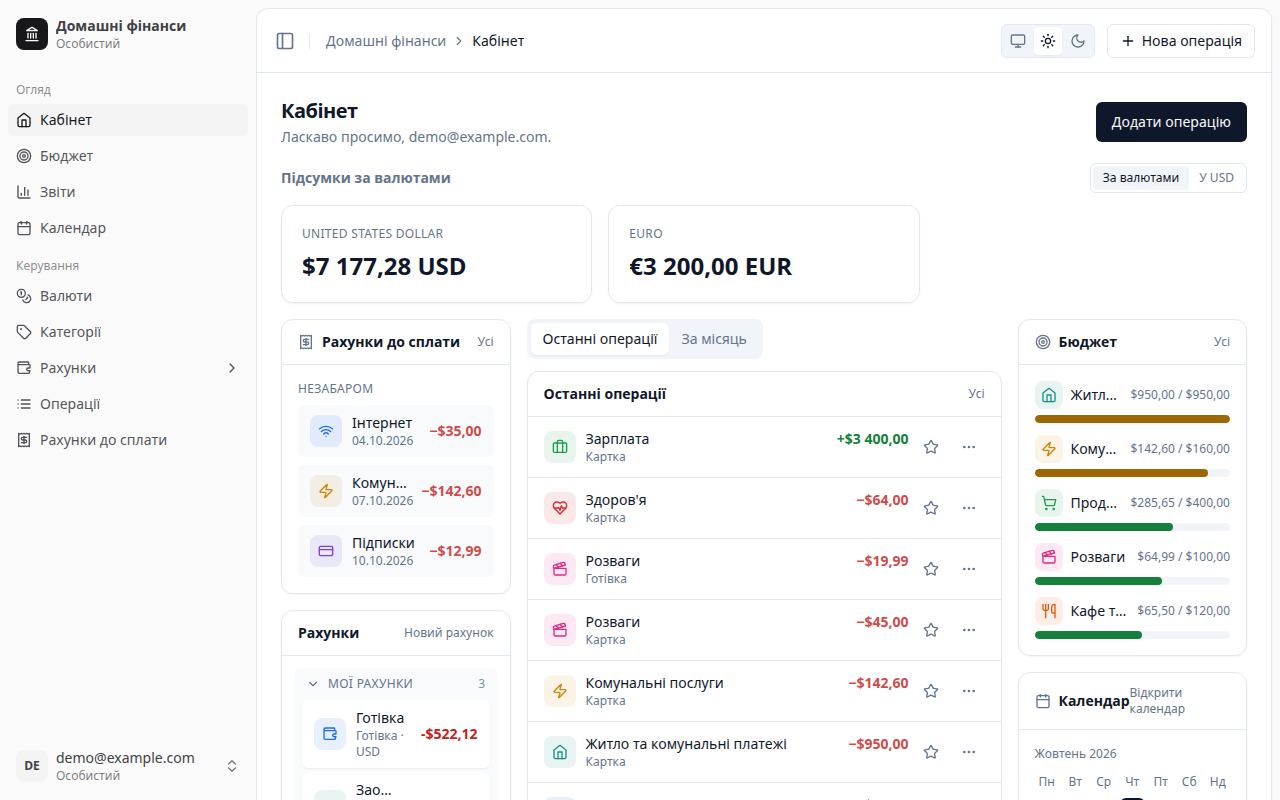Viewport: 1280px width, 800px height.
Task: Click the fork icon for Кафе budget
Action: 1049,611
